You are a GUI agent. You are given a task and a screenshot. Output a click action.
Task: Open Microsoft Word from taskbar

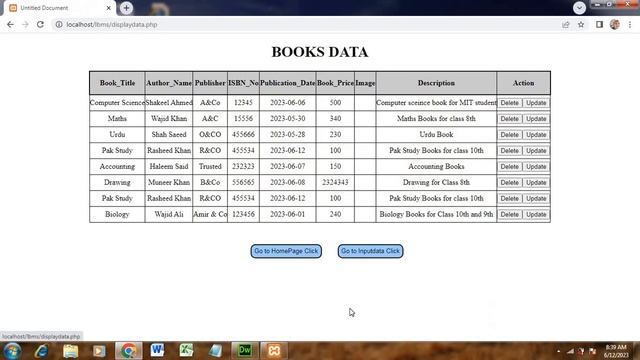click(x=157, y=350)
